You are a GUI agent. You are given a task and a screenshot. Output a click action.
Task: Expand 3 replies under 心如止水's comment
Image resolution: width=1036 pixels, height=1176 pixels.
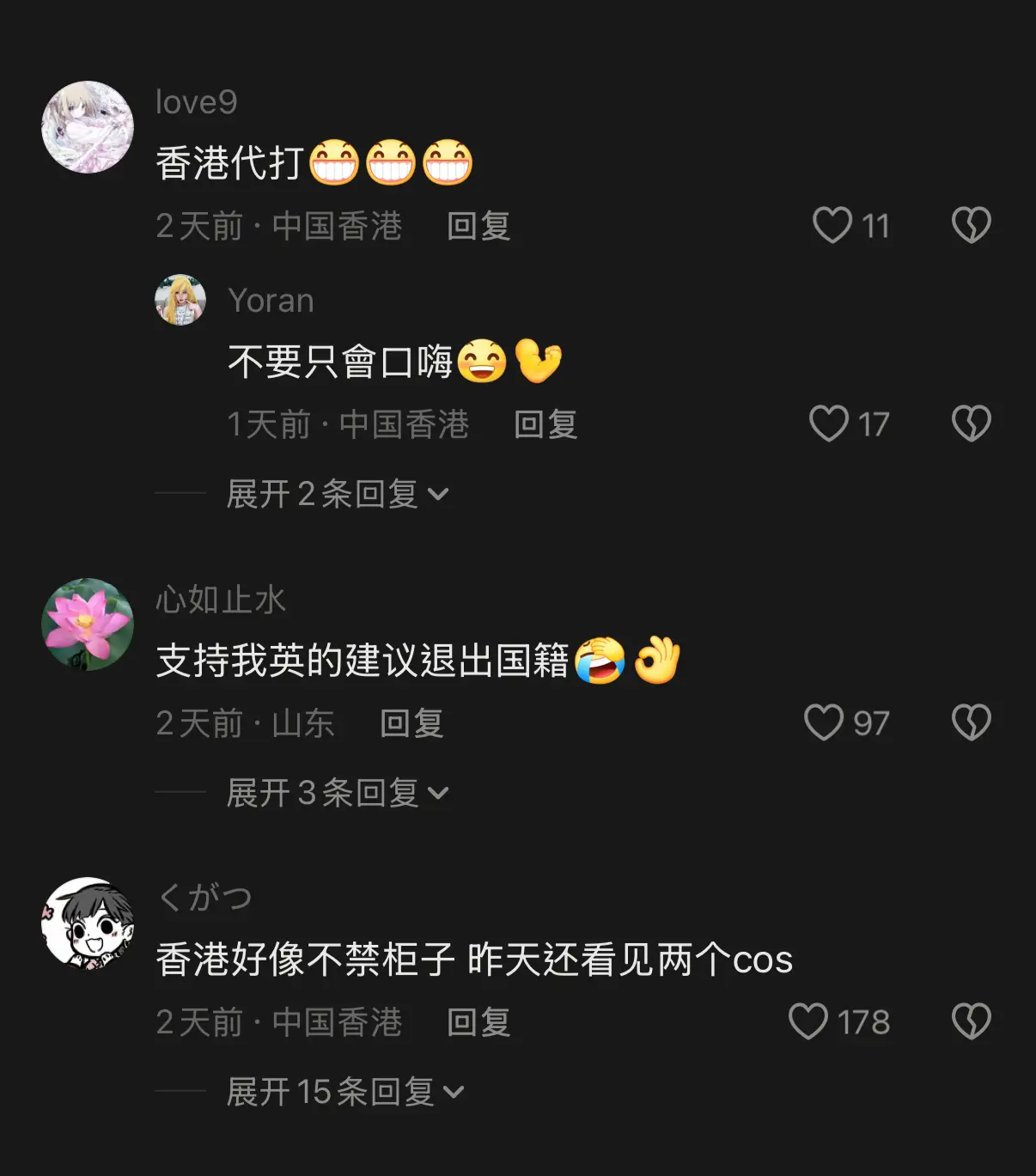[x=338, y=793]
